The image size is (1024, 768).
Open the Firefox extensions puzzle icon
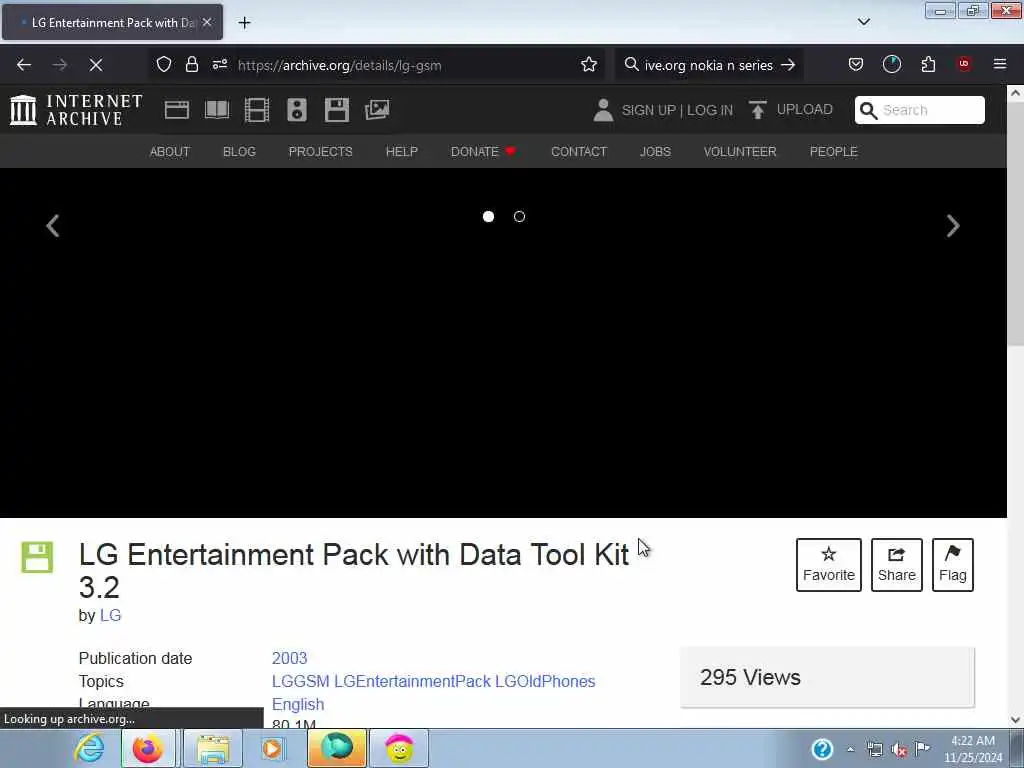tap(928, 65)
